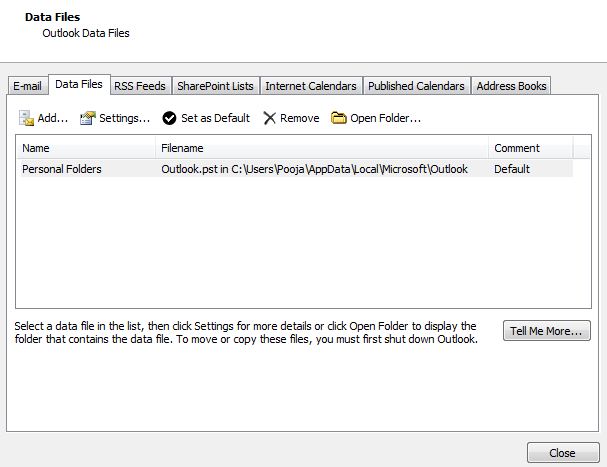
Task: Click the Add data file icon
Action: pyautogui.click(x=26, y=118)
